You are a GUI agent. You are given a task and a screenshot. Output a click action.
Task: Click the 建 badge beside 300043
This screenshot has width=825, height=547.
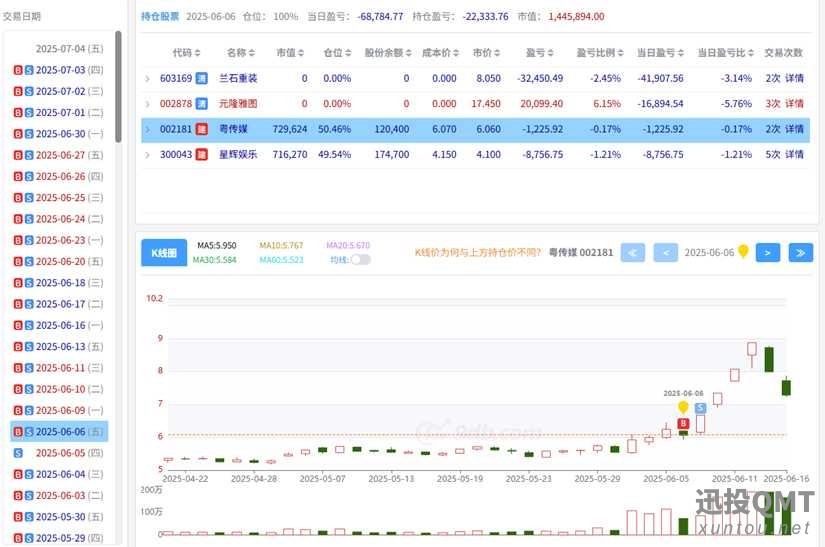pos(202,154)
